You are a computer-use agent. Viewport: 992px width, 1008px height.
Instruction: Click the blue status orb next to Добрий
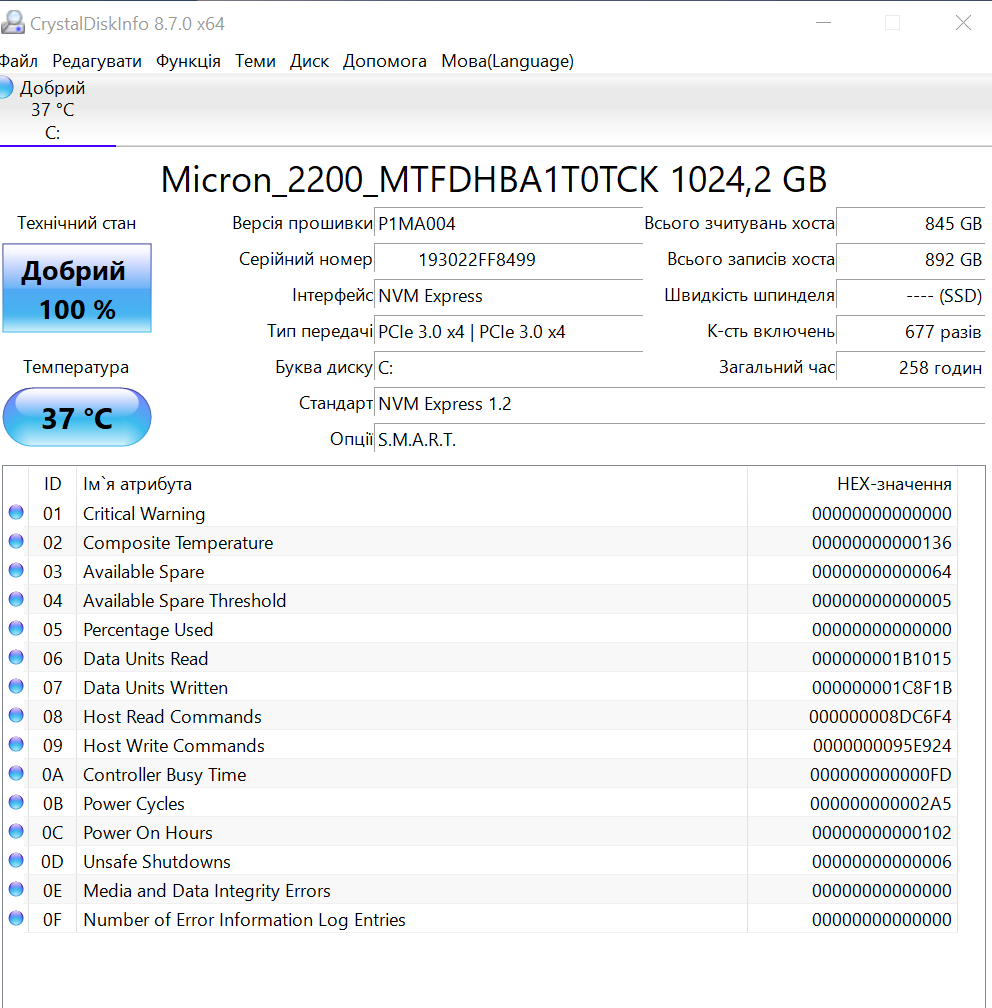coord(5,88)
